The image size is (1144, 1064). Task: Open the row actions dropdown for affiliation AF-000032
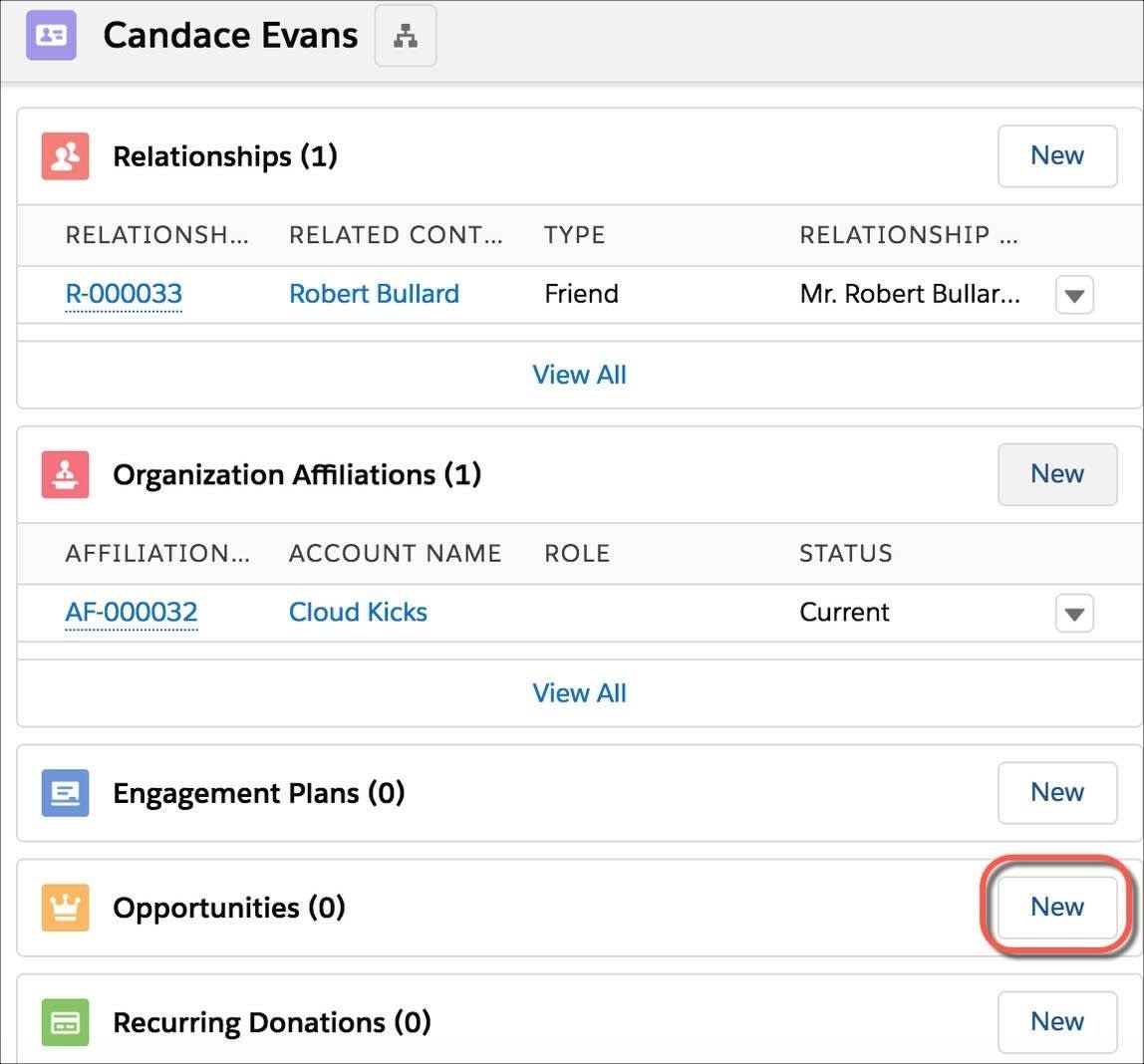click(x=1074, y=613)
